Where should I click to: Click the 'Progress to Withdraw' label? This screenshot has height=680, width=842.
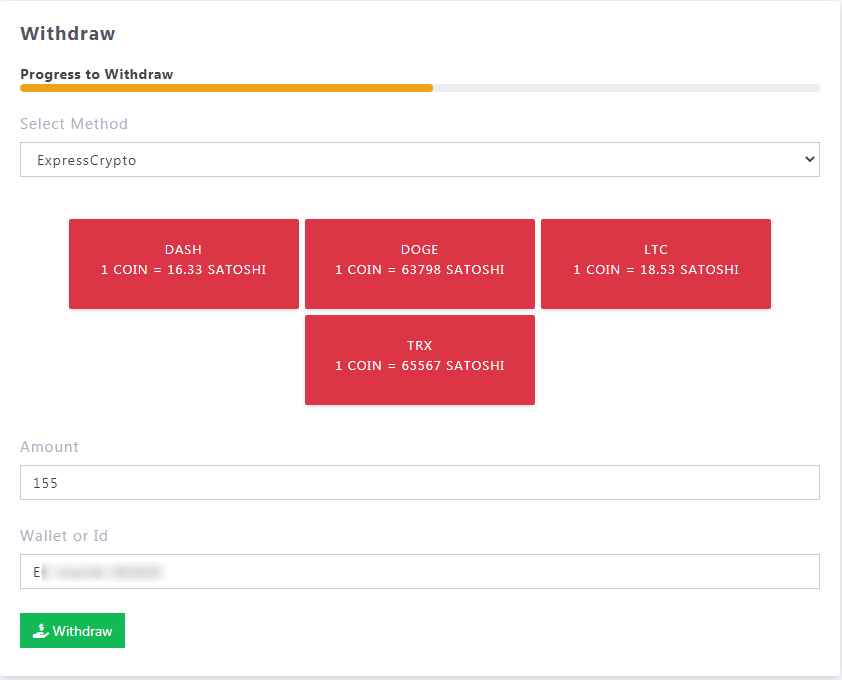coord(97,74)
